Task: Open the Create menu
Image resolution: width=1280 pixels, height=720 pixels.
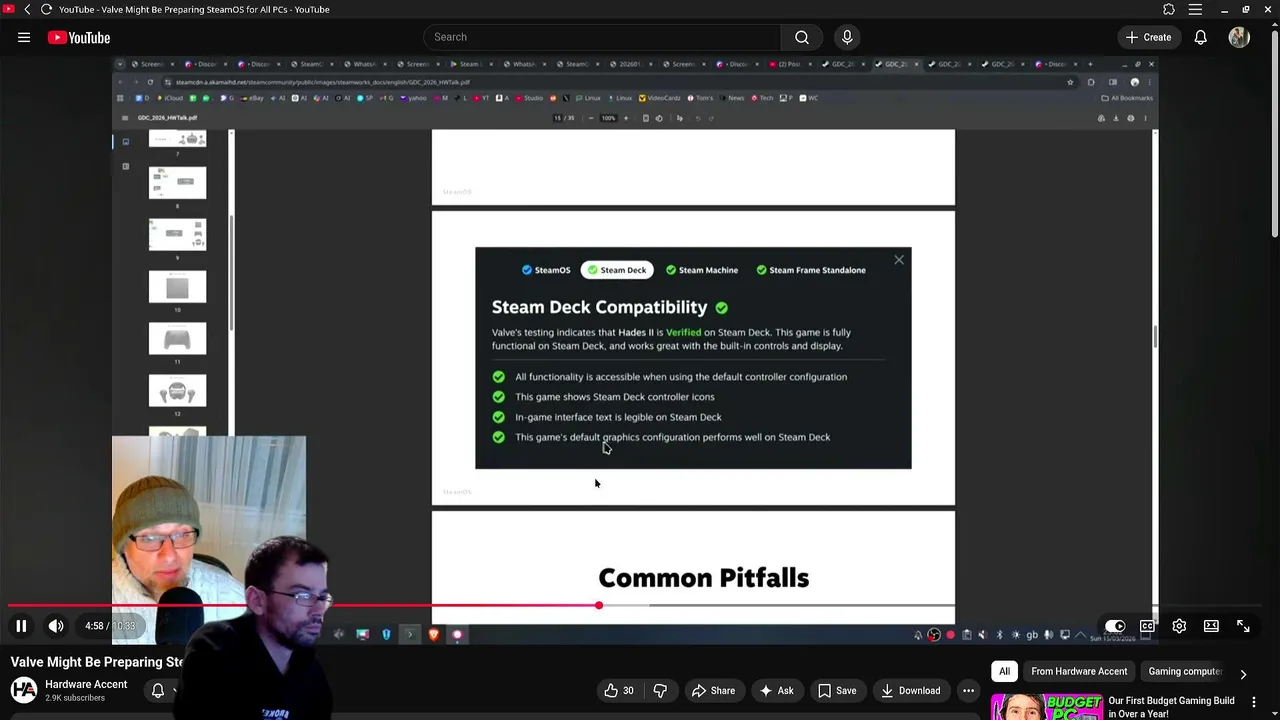Action: [1148, 37]
